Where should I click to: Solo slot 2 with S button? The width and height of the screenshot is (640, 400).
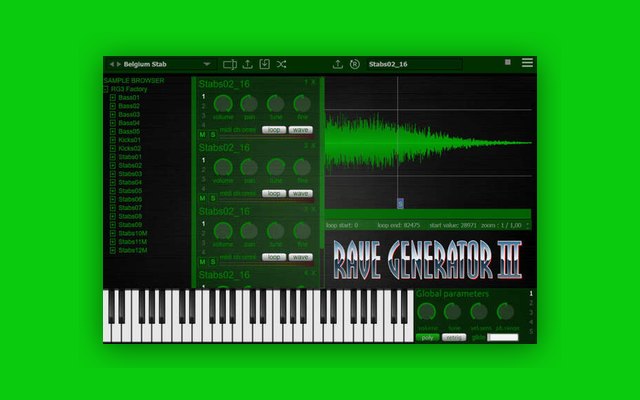coord(213,198)
